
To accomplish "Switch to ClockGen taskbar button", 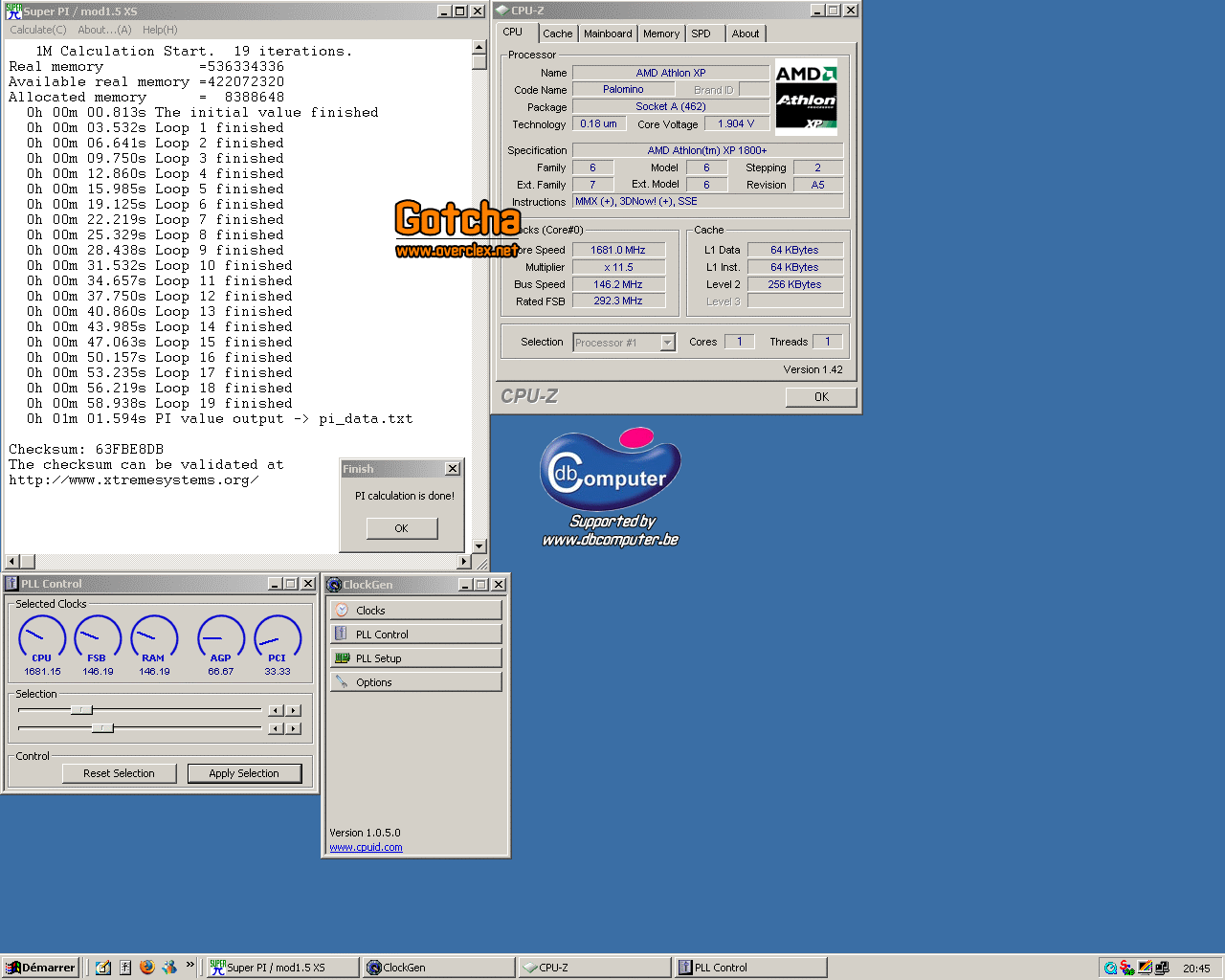I will (x=439, y=968).
